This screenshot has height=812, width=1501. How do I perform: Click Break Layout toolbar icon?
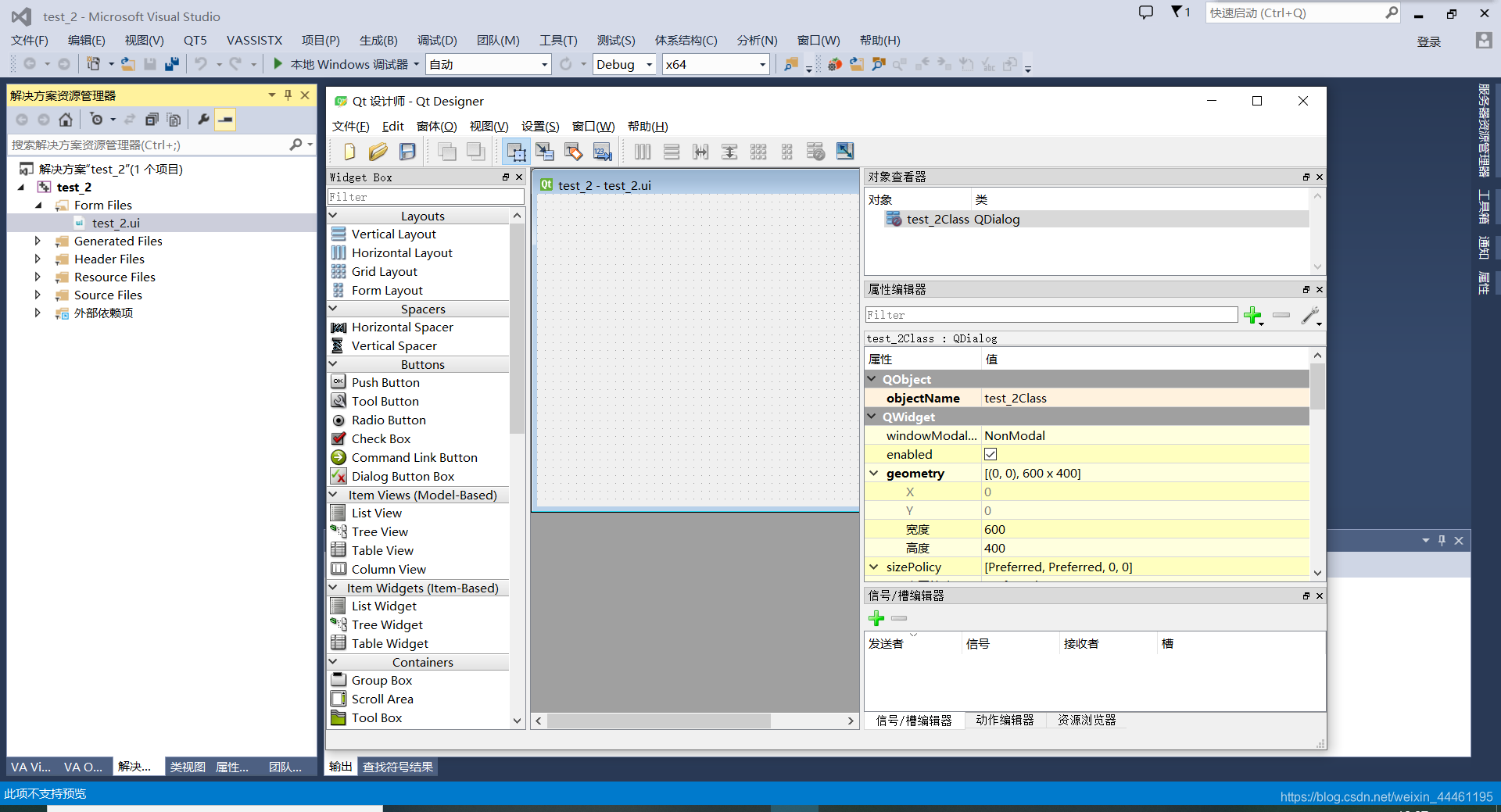[x=815, y=152]
